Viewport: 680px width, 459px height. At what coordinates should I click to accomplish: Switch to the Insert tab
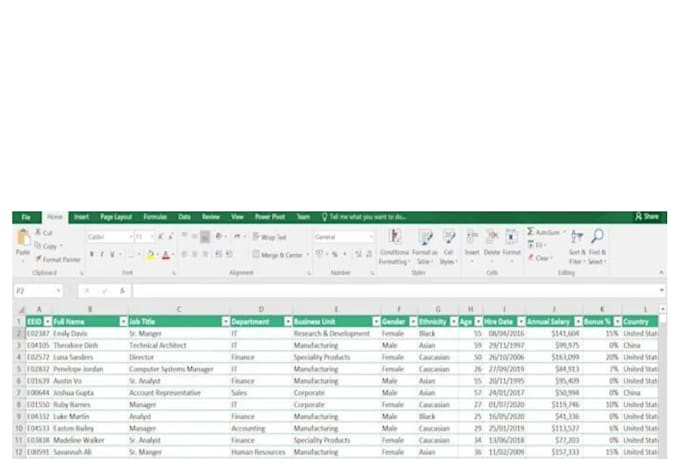(81, 217)
